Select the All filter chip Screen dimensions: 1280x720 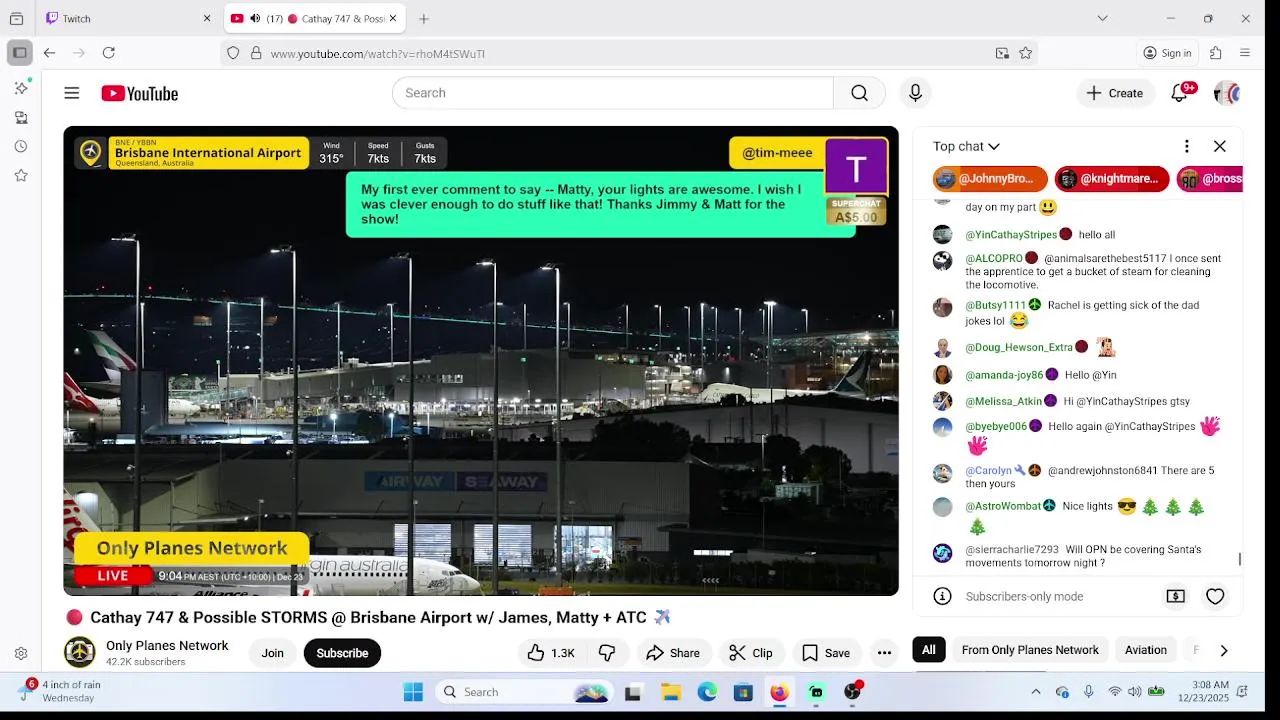pos(929,650)
